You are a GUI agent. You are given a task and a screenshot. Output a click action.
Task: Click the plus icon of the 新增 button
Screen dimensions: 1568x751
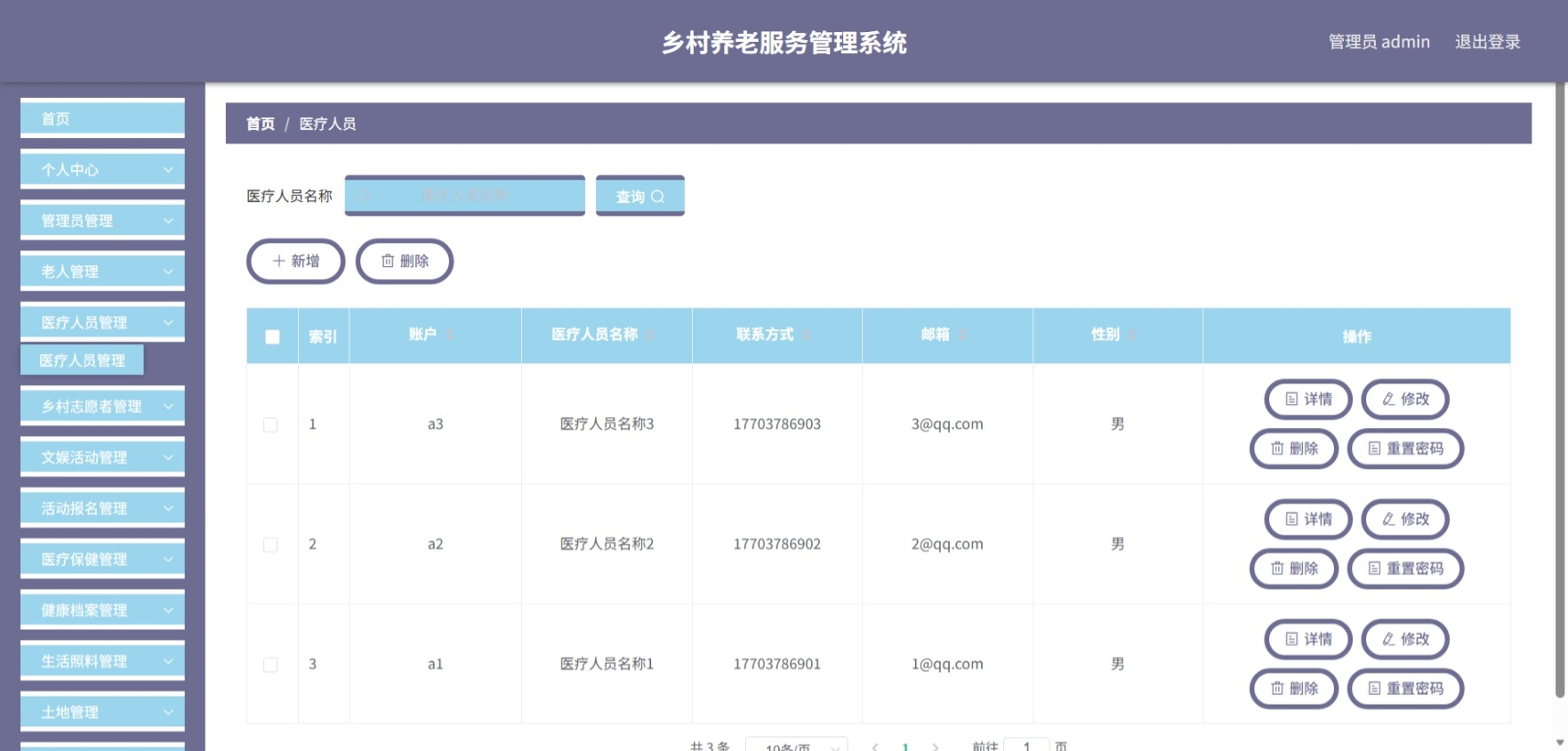pos(279,261)
